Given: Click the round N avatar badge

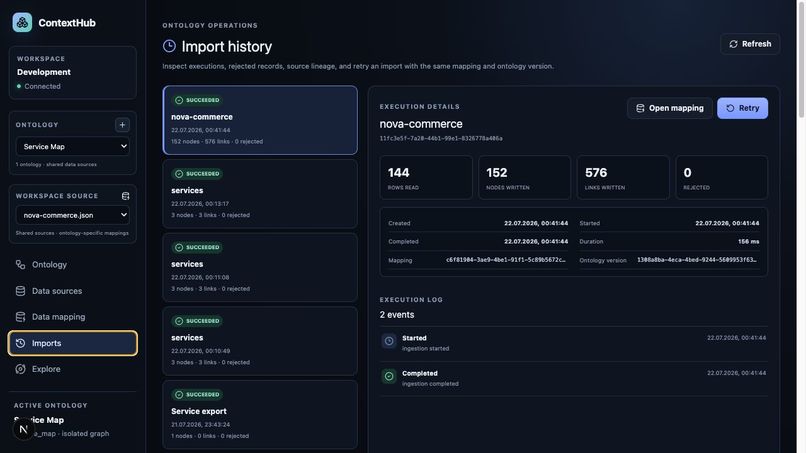Looking at the screenshot, I should pyautogui.click(x=23, y=429).
